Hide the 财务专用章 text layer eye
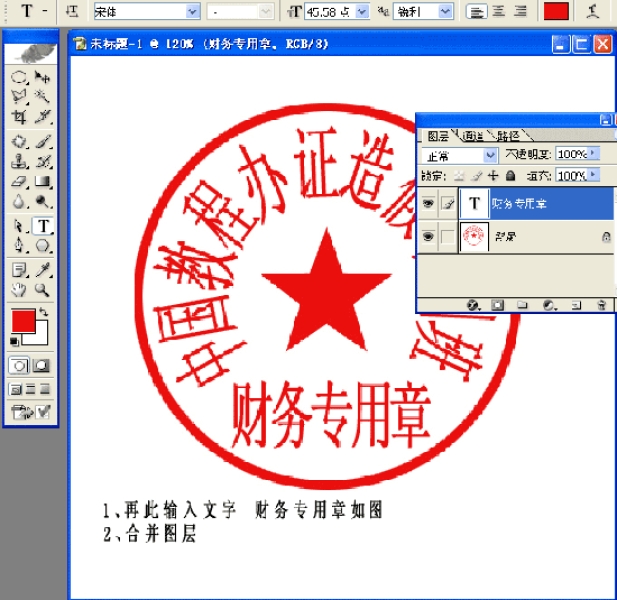 click(x=428, y=203)
